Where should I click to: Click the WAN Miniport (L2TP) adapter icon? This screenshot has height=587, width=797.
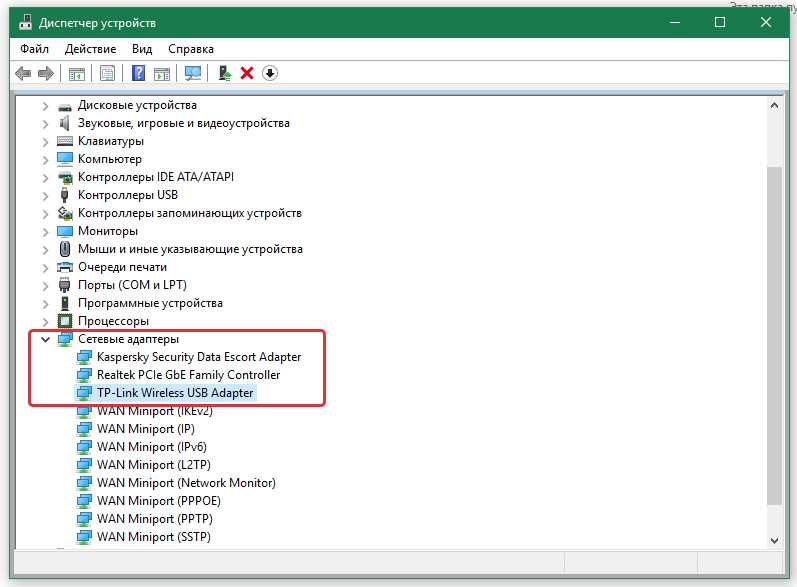click(84, 465)
